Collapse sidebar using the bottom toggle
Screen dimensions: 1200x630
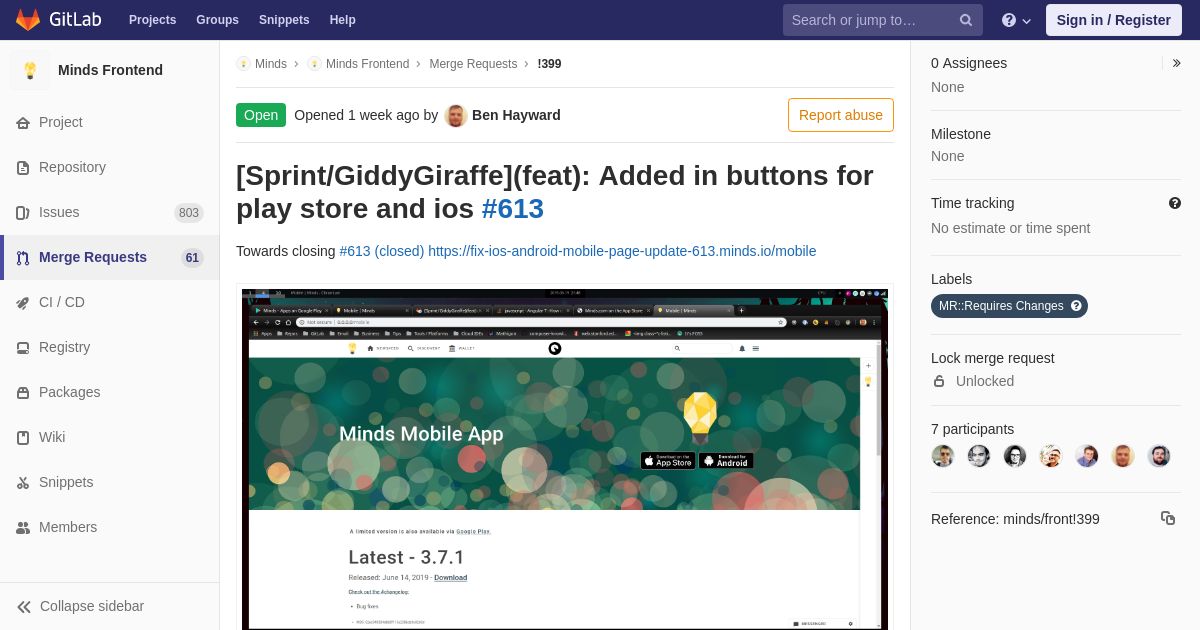(x=110, y=606)
